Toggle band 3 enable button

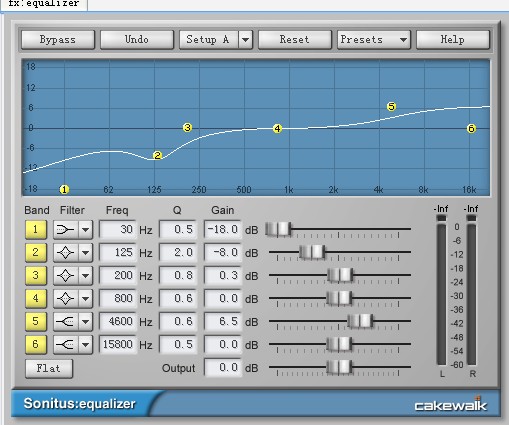click(x=36, y=275)
